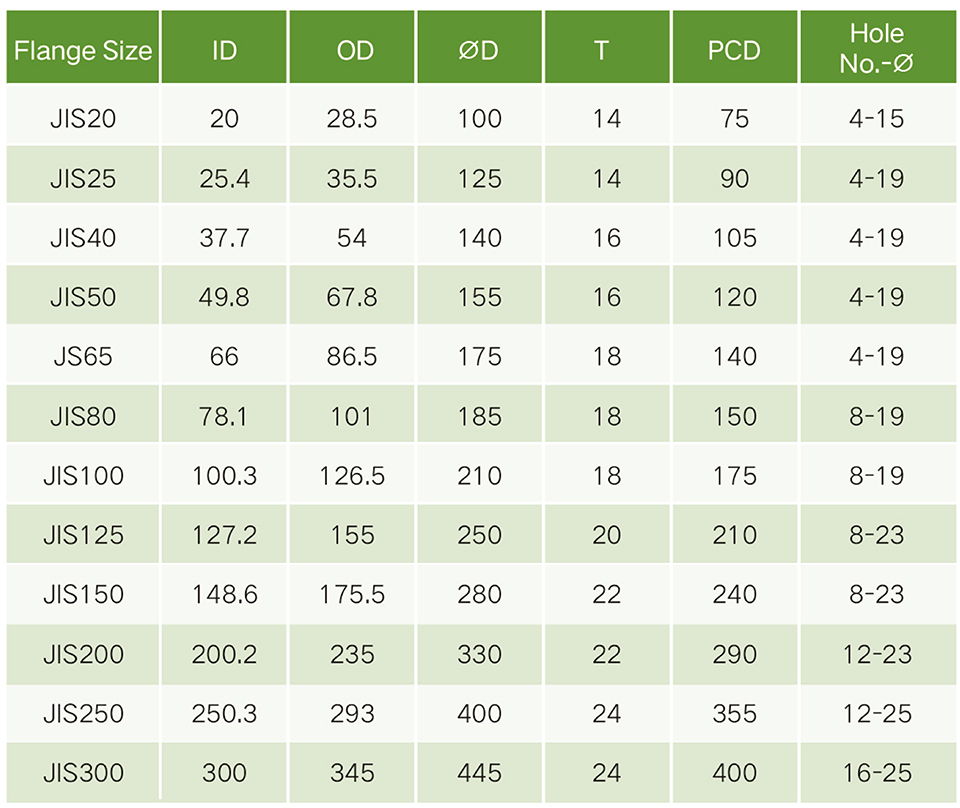Click the JIS25 flange size cell

coord(83,178)
